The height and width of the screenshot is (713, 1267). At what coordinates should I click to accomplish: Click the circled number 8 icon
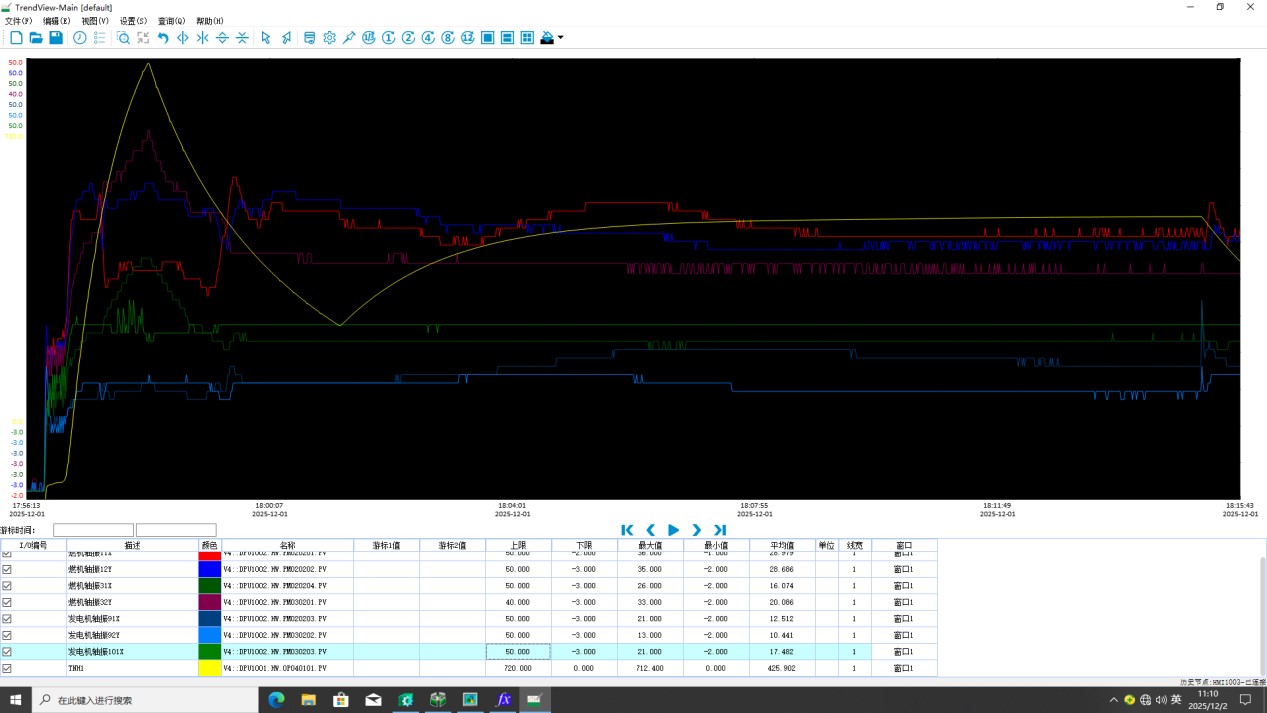coord(448,38)
